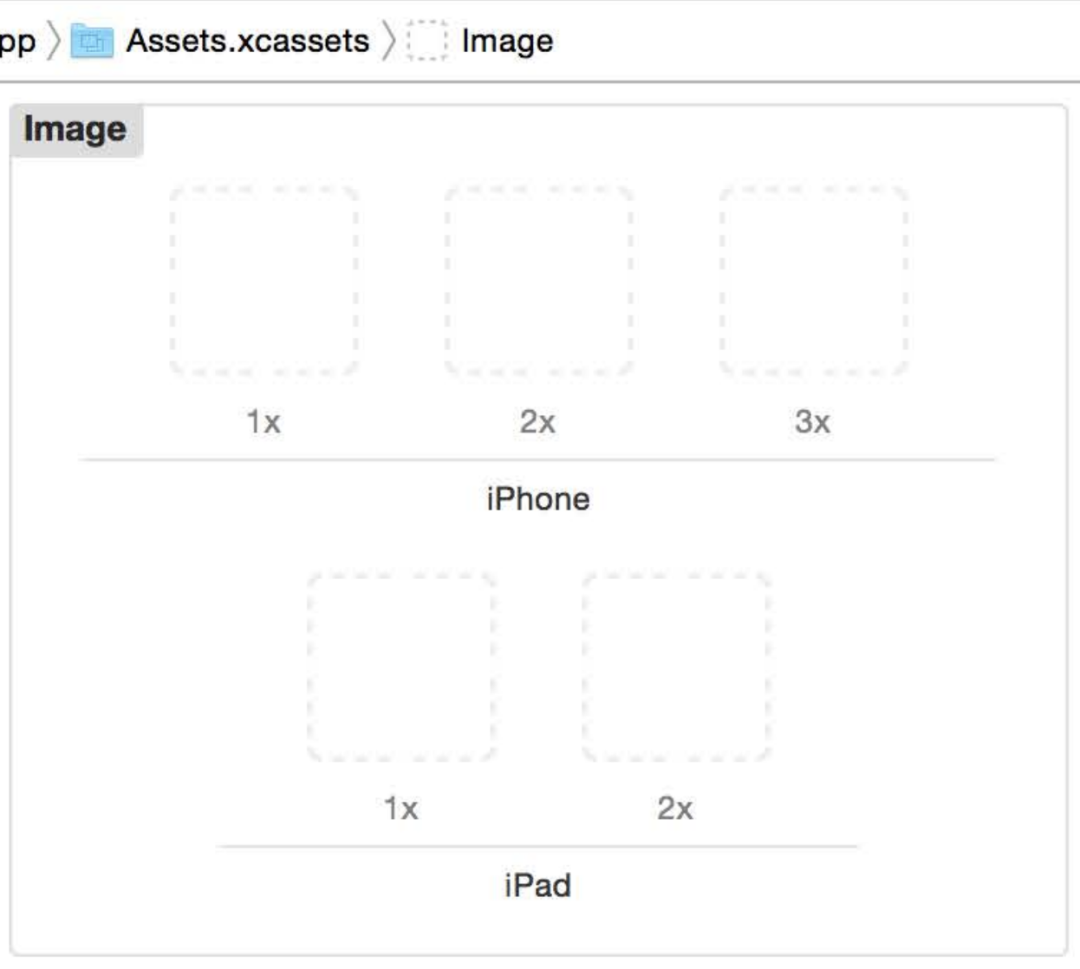Select the iPad 2x image well
1080x969 pixels.
pyautogui.click(x=676, y=667)
